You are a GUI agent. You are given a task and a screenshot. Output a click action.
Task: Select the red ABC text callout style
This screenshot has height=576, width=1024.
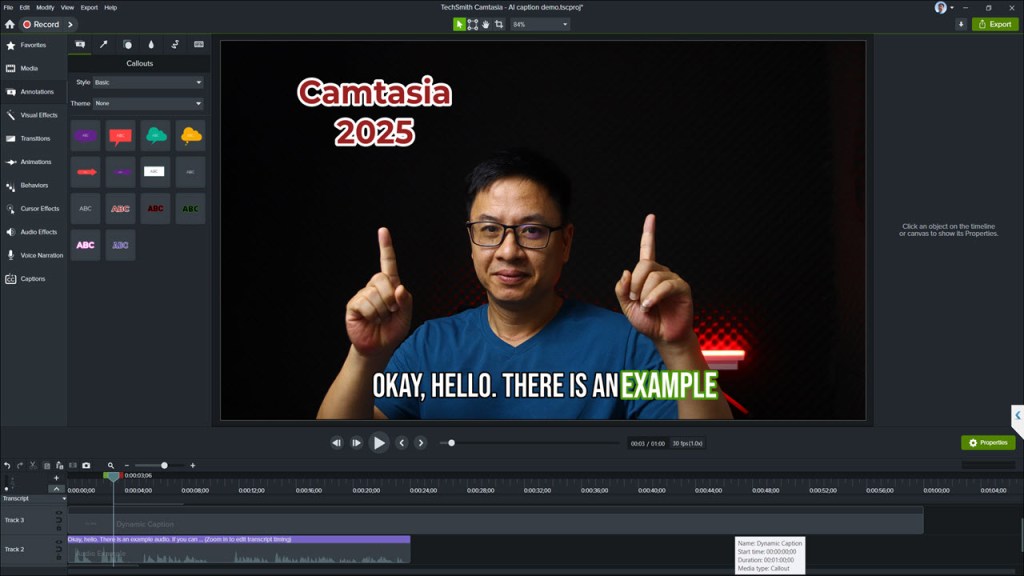[x=153, y=208]
